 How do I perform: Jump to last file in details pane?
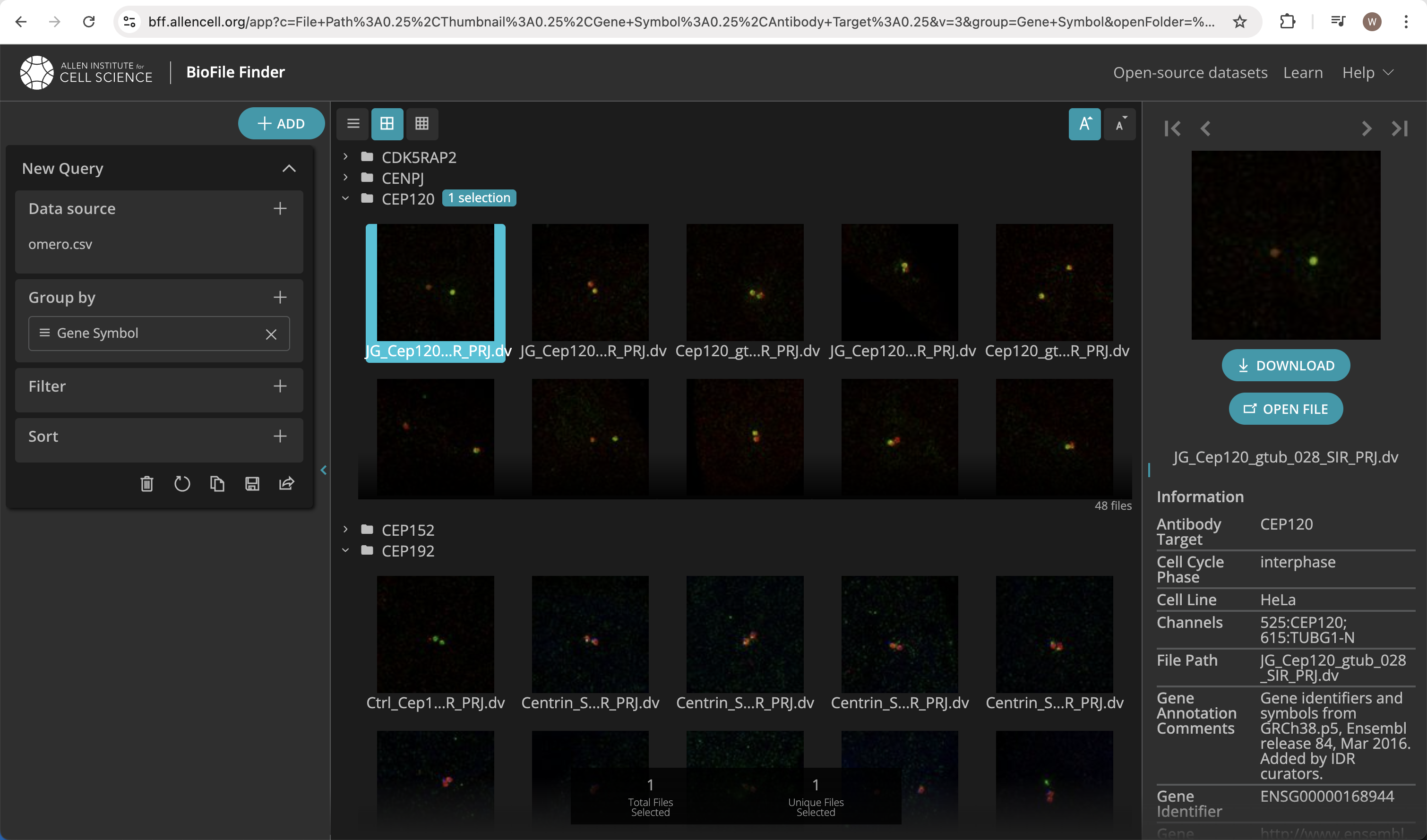1400,129
